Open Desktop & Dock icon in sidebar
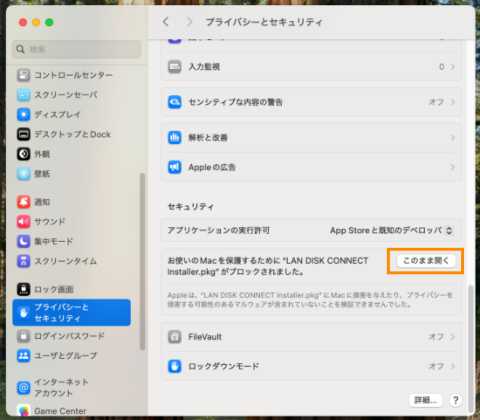Screen dimensions: 480x420 click(x=23, y=134)
